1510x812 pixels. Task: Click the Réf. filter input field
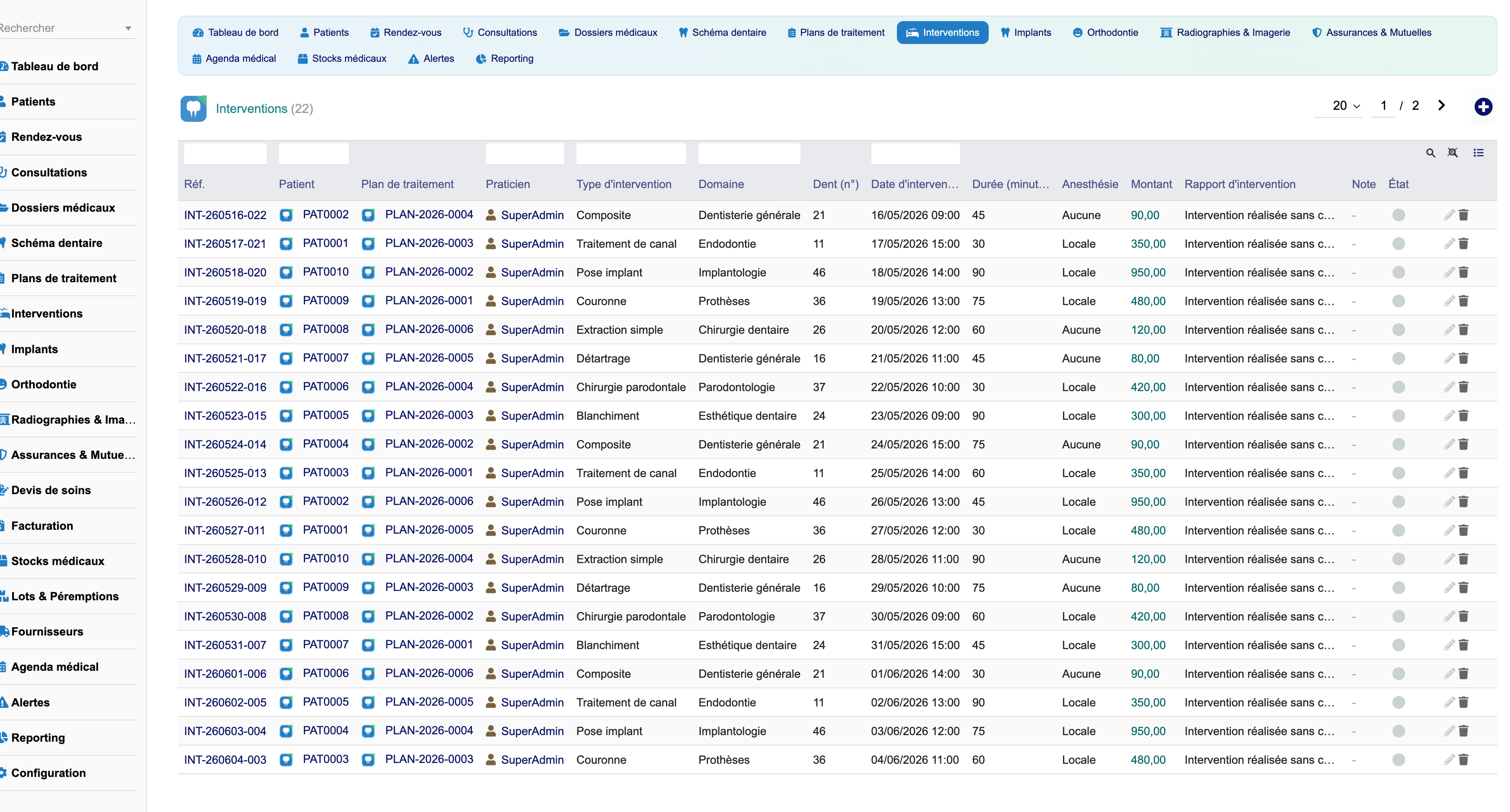point(225,153)
